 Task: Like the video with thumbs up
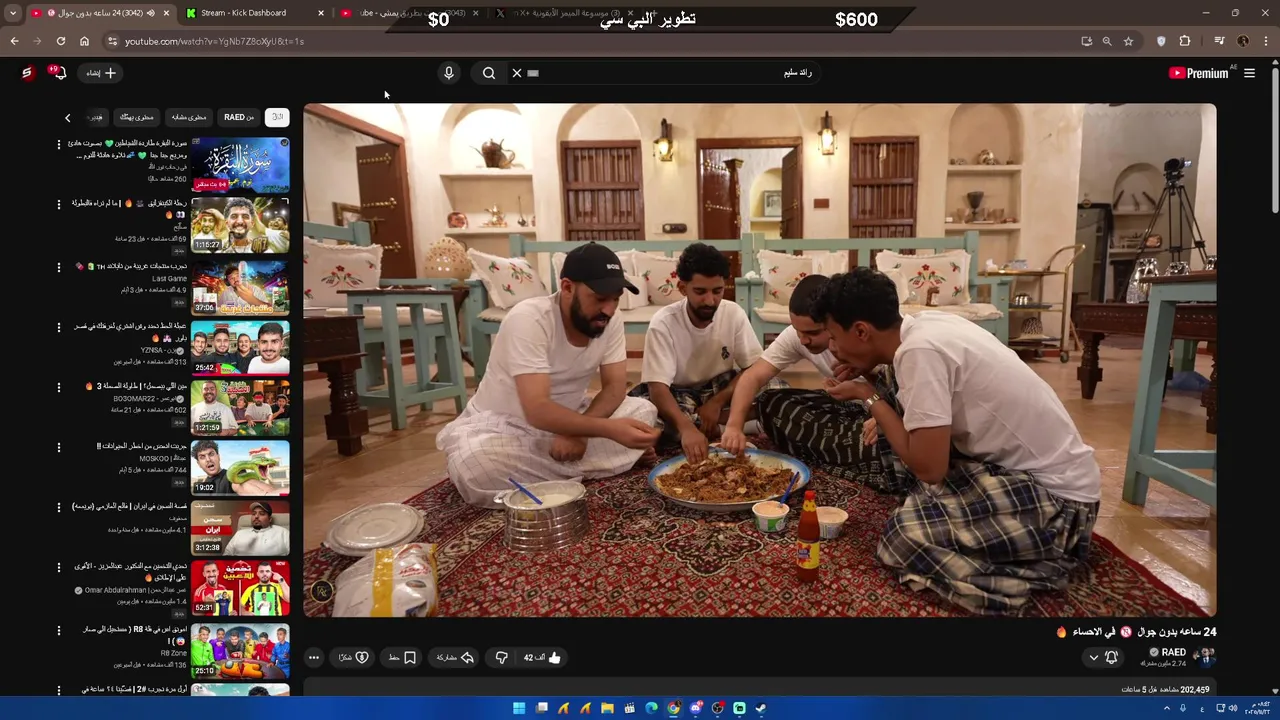pyautogui.click(x=543, y=657)
